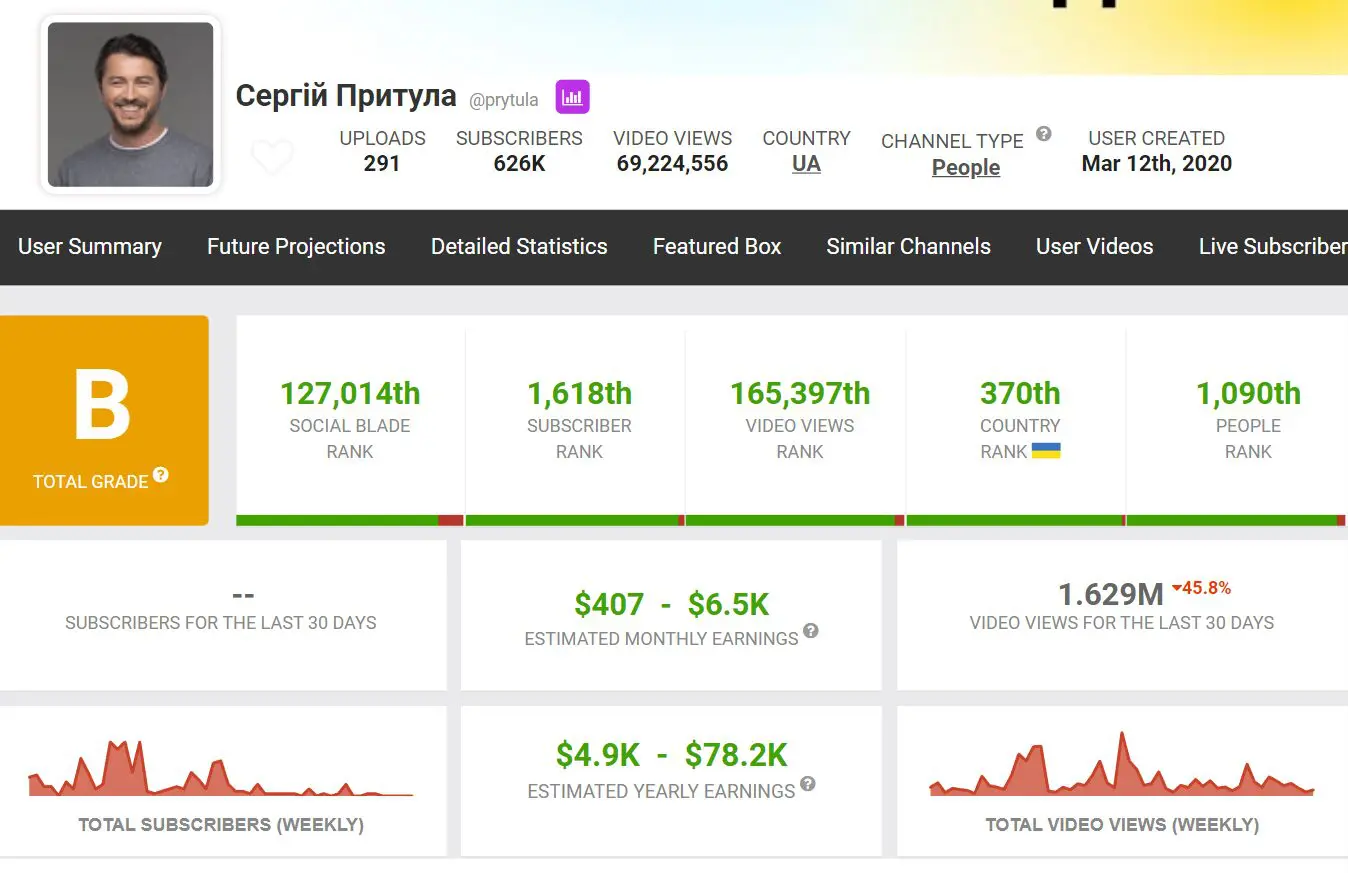The height and width of the screenshot is (873, 1348).
Task: Toggle the favorite heart icon
Action: [272, 157]
